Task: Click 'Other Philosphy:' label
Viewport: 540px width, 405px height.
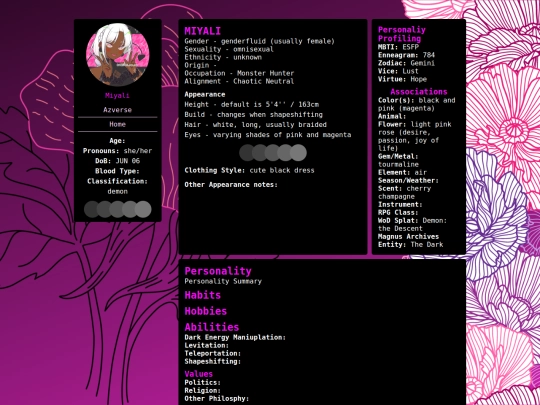Action: point(217,399)
